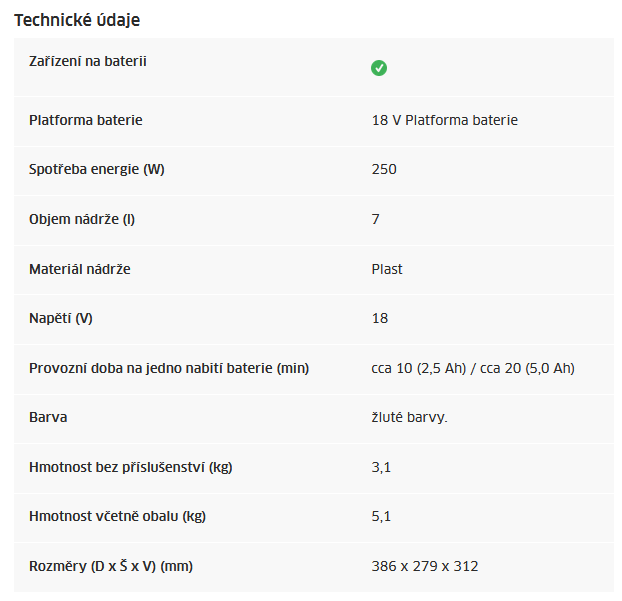Click the Spotřeba energie (W) label
Image resolution: width=622 pixels, height=601 pixels.
click(97, 169)
